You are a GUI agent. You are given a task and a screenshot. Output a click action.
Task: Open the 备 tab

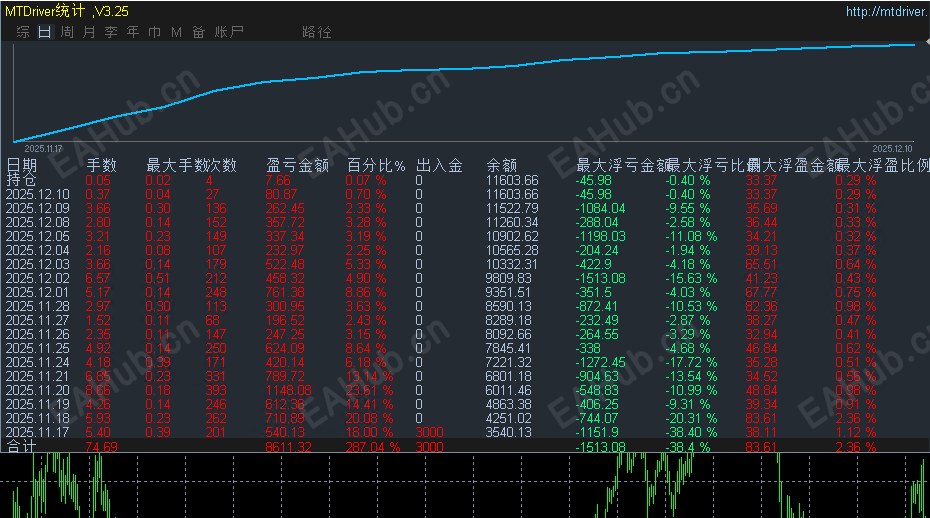tap(199, 32)
